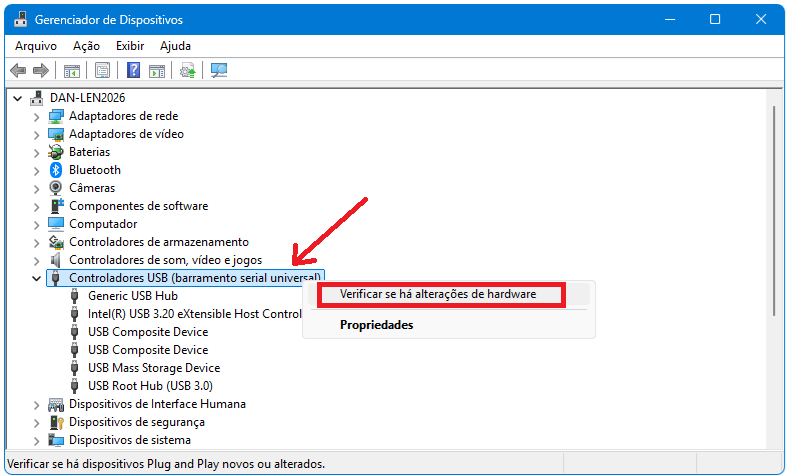Click the blue Help question mark icon

pos(133,70)
